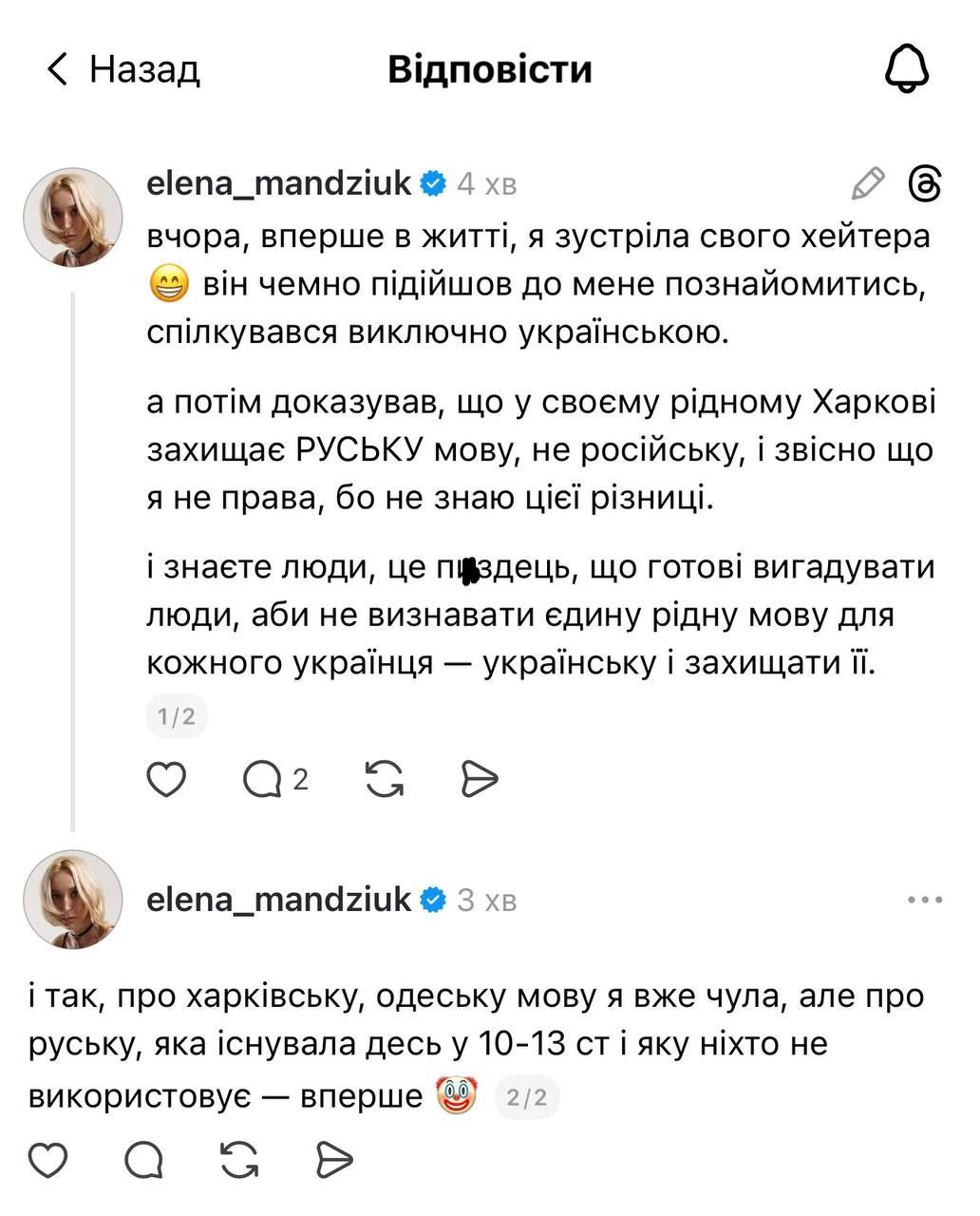980x1216 pixels.
Task: Like the first post with heart icon
Action: (167, 779)
